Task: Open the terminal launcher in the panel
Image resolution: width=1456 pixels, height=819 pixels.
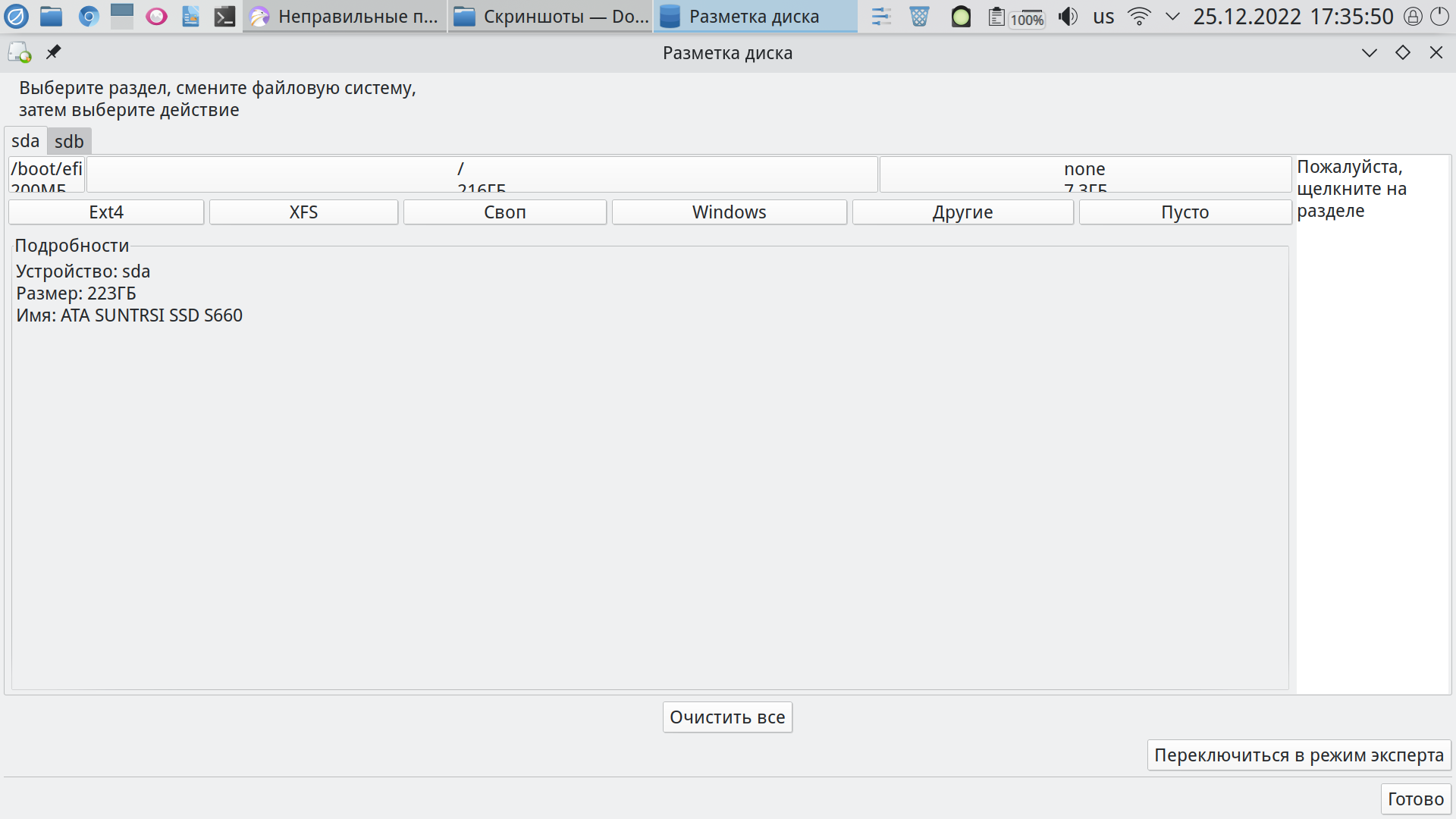Action: (224, 16)
